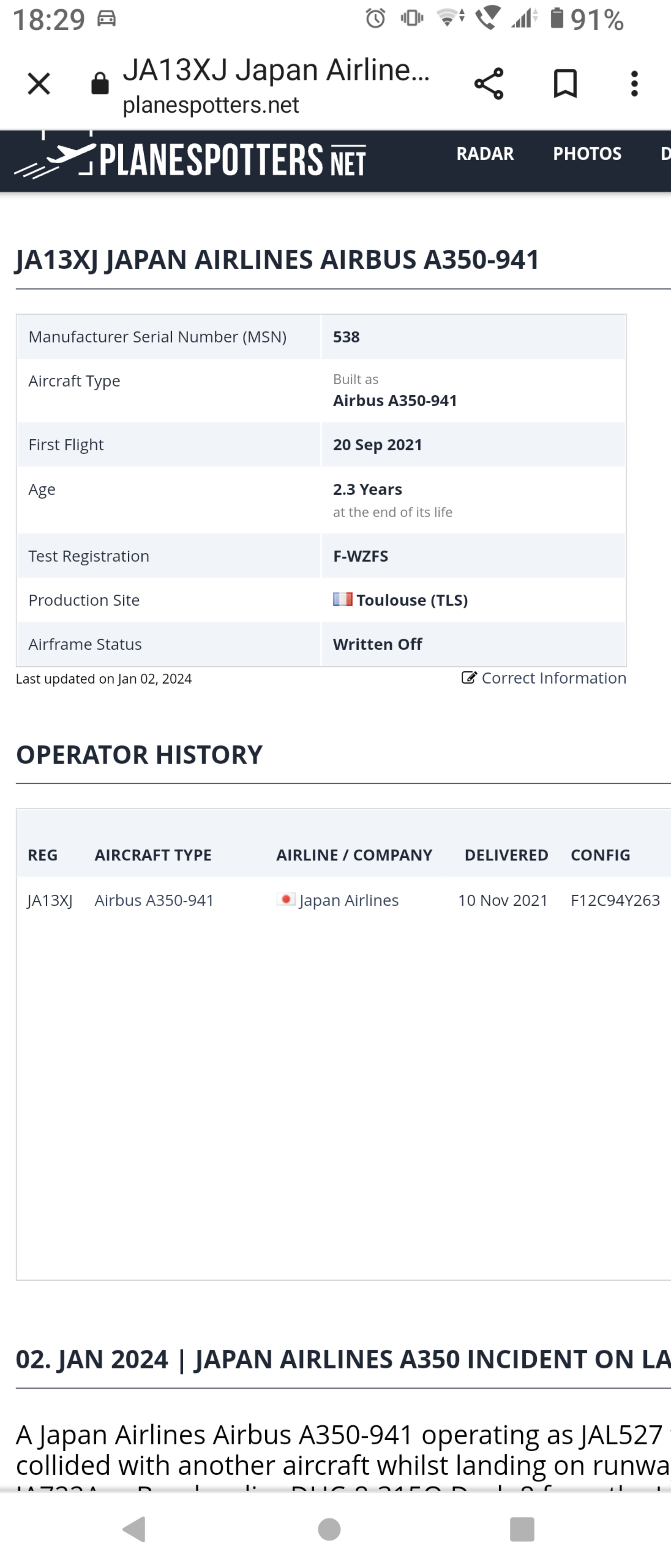Tap the pencil edit icon beside Correct Information
Image resolution: width=671 pixels, height=1568 pixels.
click(x=469, y=677)
